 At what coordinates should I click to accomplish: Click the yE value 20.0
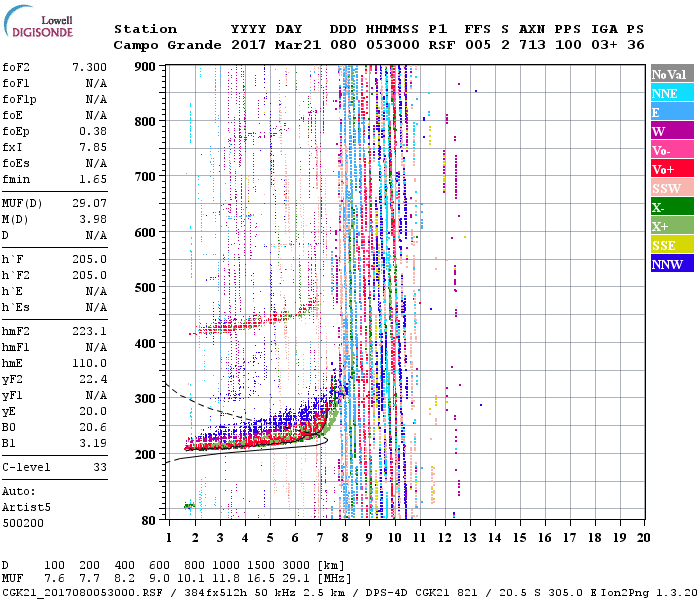click(x=93, y=412)
